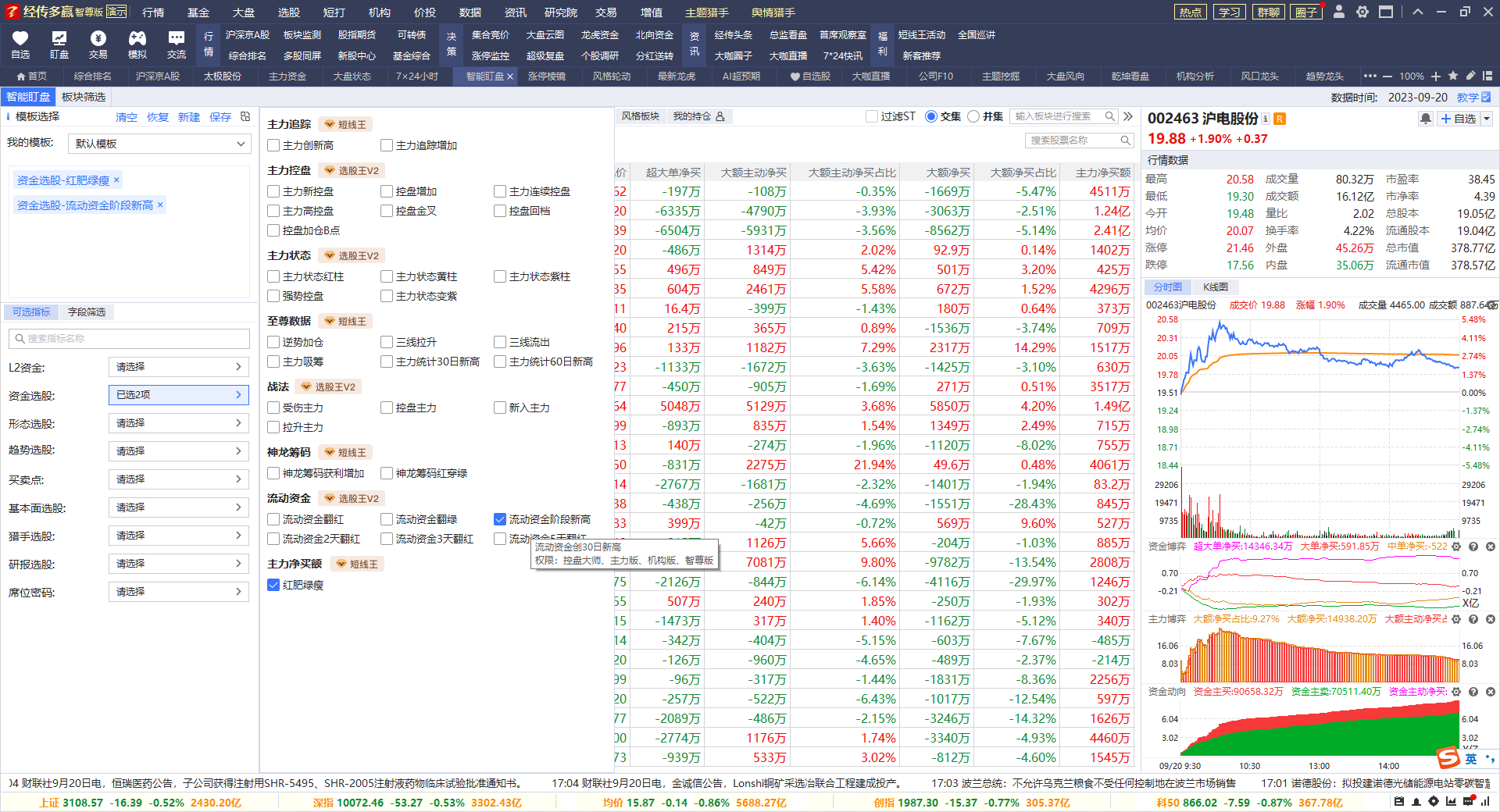Click the 搜索指标名称 search field
The width and height of the screenshot is (1500, 812).
[130, 339]
